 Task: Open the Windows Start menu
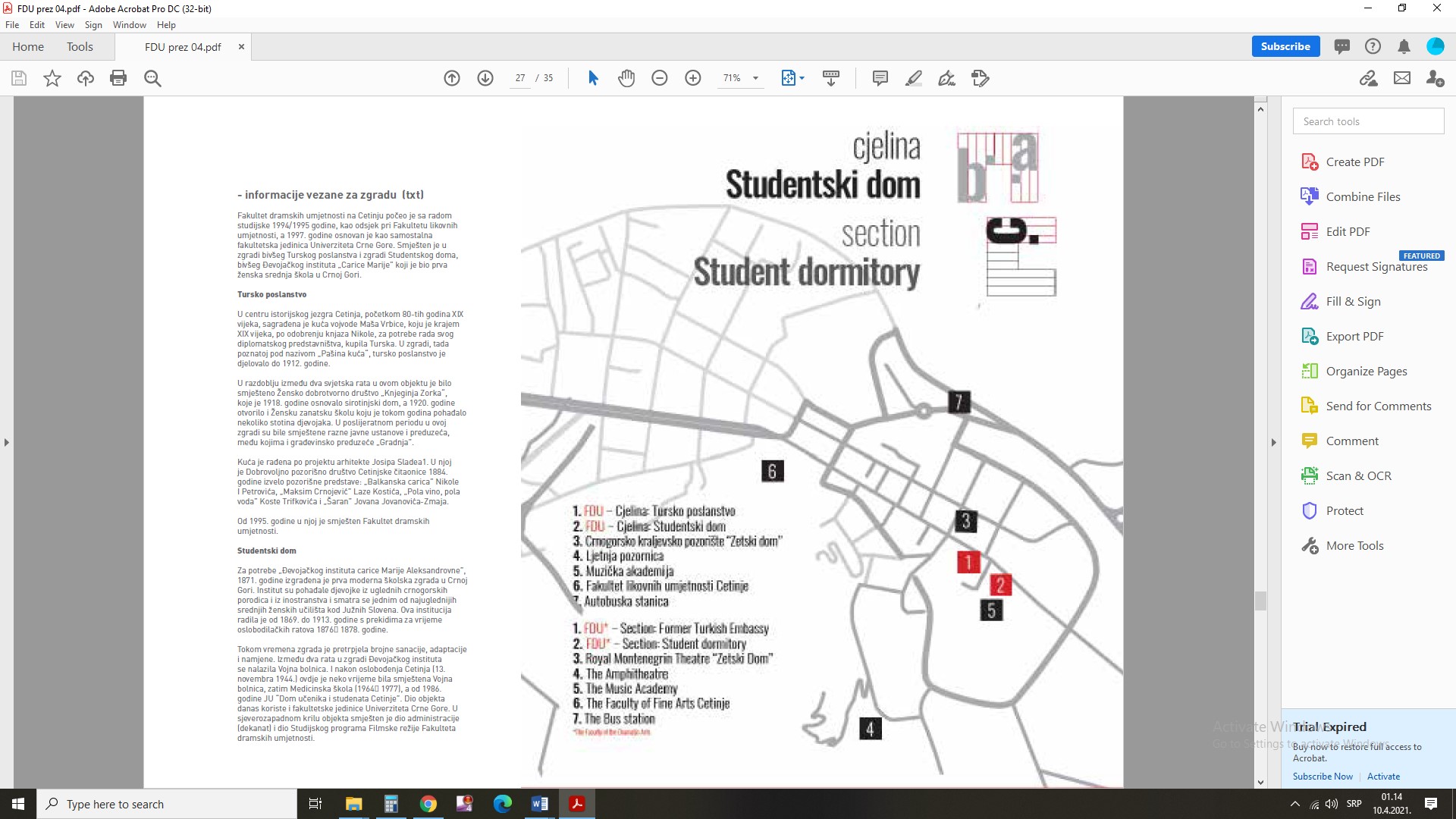18,804
